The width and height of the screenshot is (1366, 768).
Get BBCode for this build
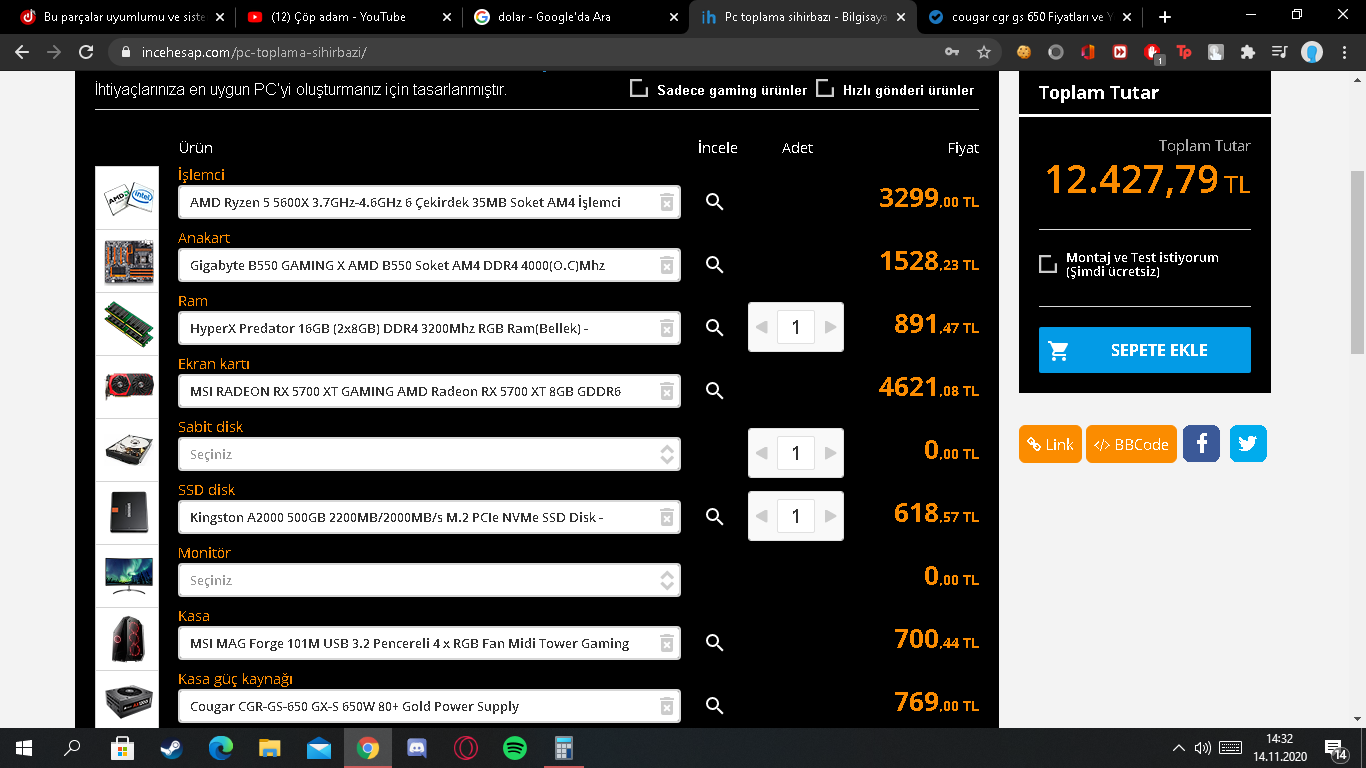1131,444
